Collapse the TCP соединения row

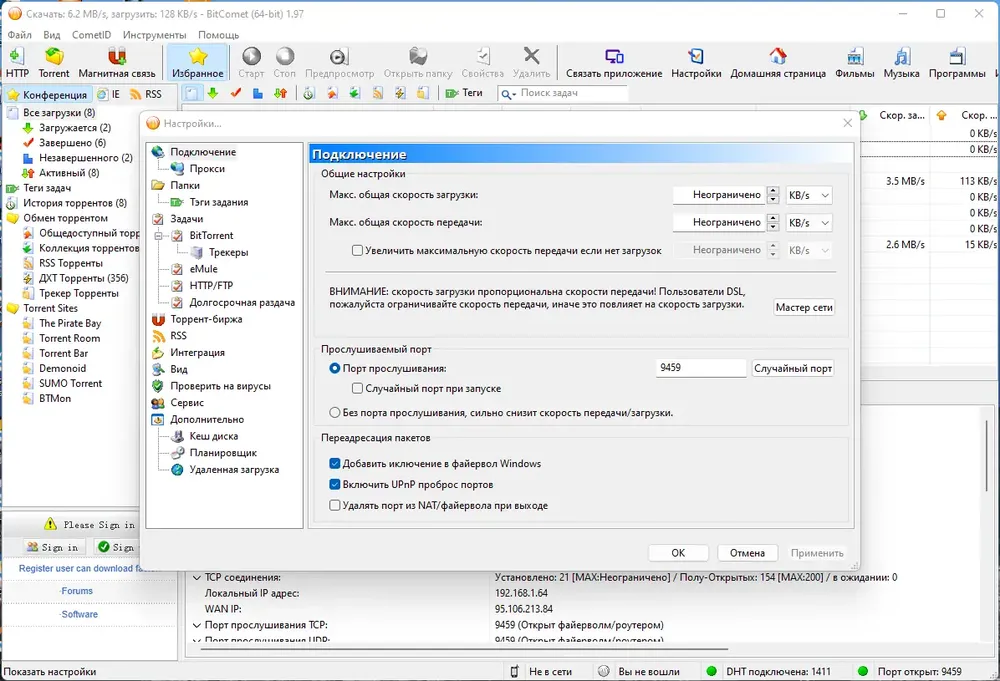[197, 578]
